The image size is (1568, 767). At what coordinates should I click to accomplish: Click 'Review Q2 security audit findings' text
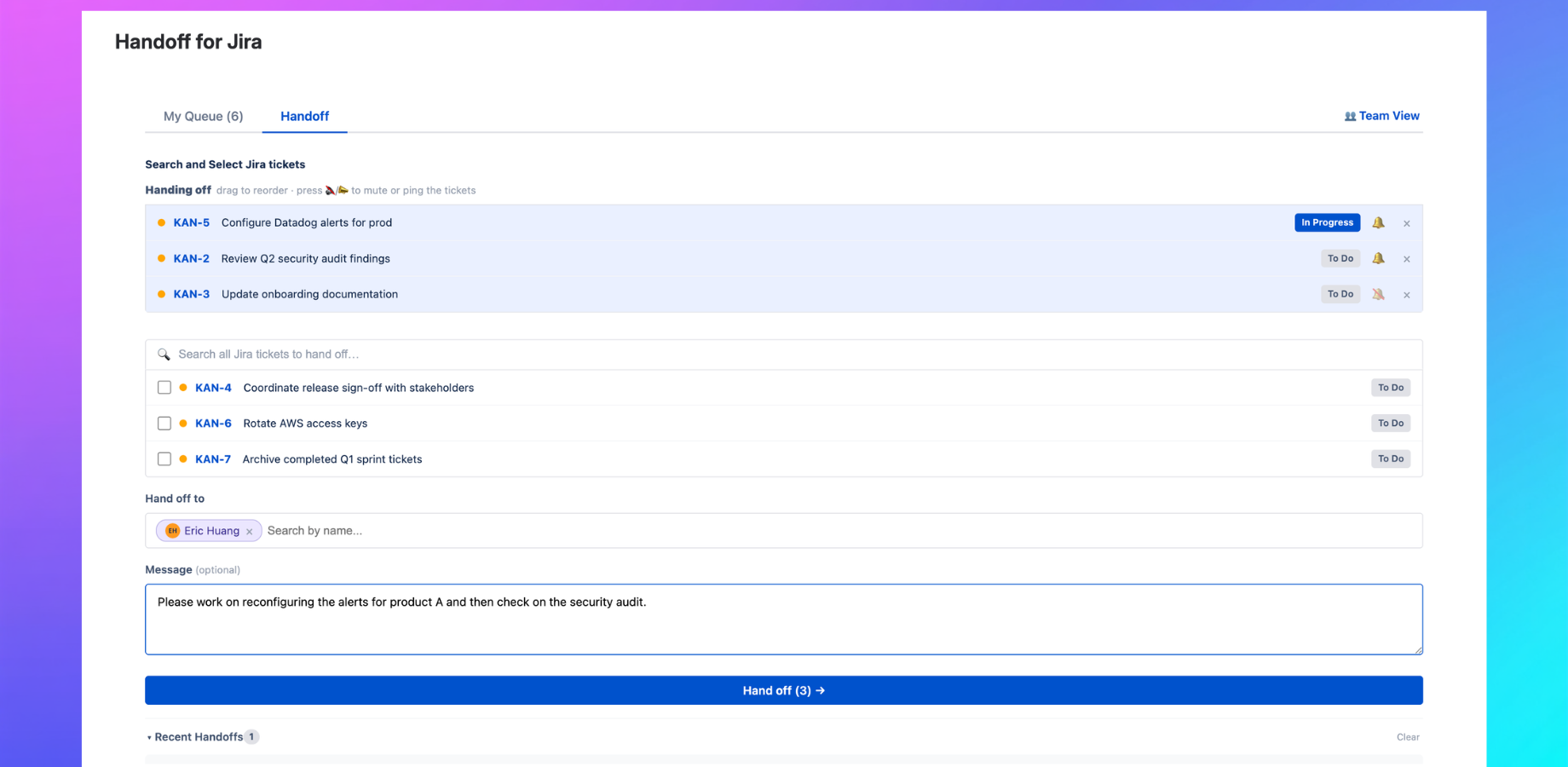tap(306, 258)
